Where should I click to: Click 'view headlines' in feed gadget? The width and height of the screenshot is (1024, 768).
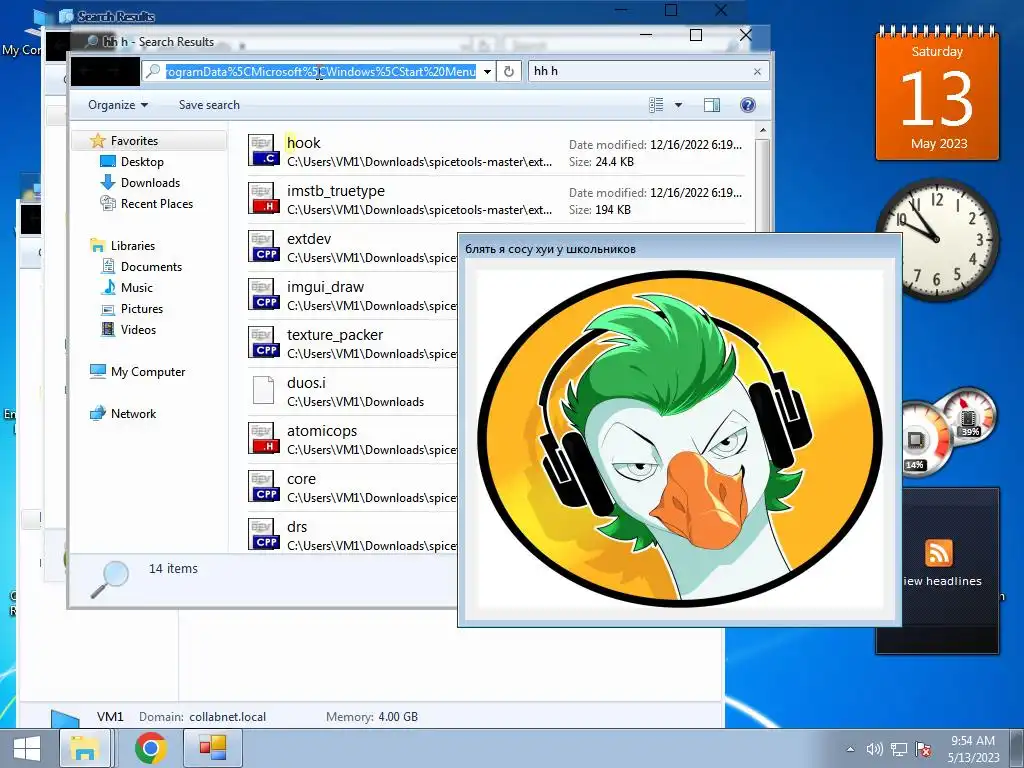click(942, 581)
